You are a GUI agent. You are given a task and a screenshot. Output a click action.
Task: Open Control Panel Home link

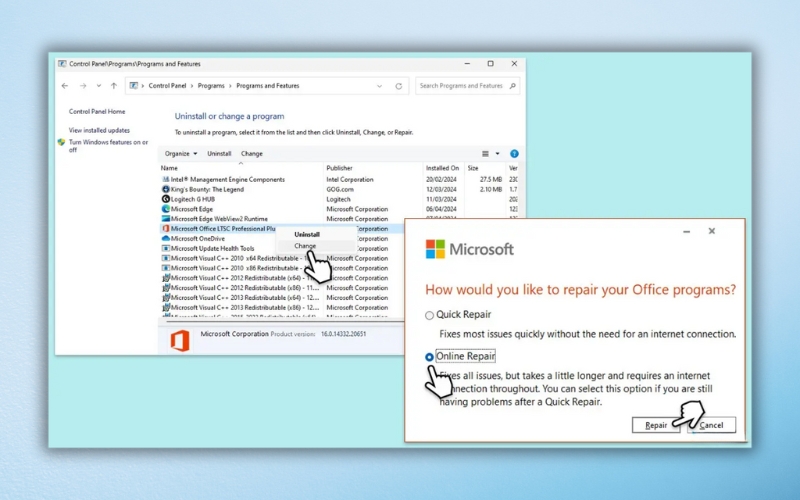(97, 111)
